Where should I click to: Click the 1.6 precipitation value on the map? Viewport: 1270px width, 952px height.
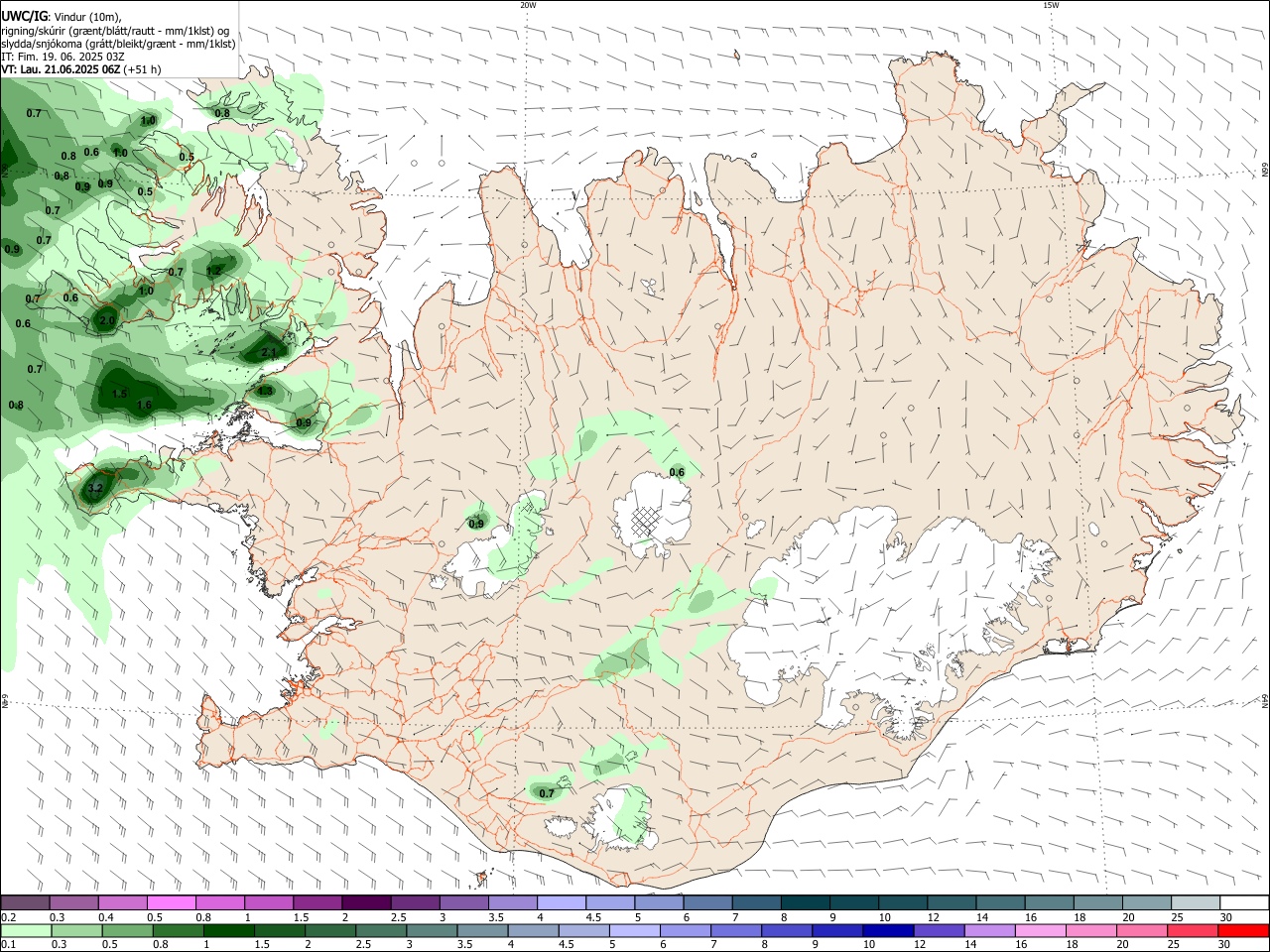coord(144,405)
